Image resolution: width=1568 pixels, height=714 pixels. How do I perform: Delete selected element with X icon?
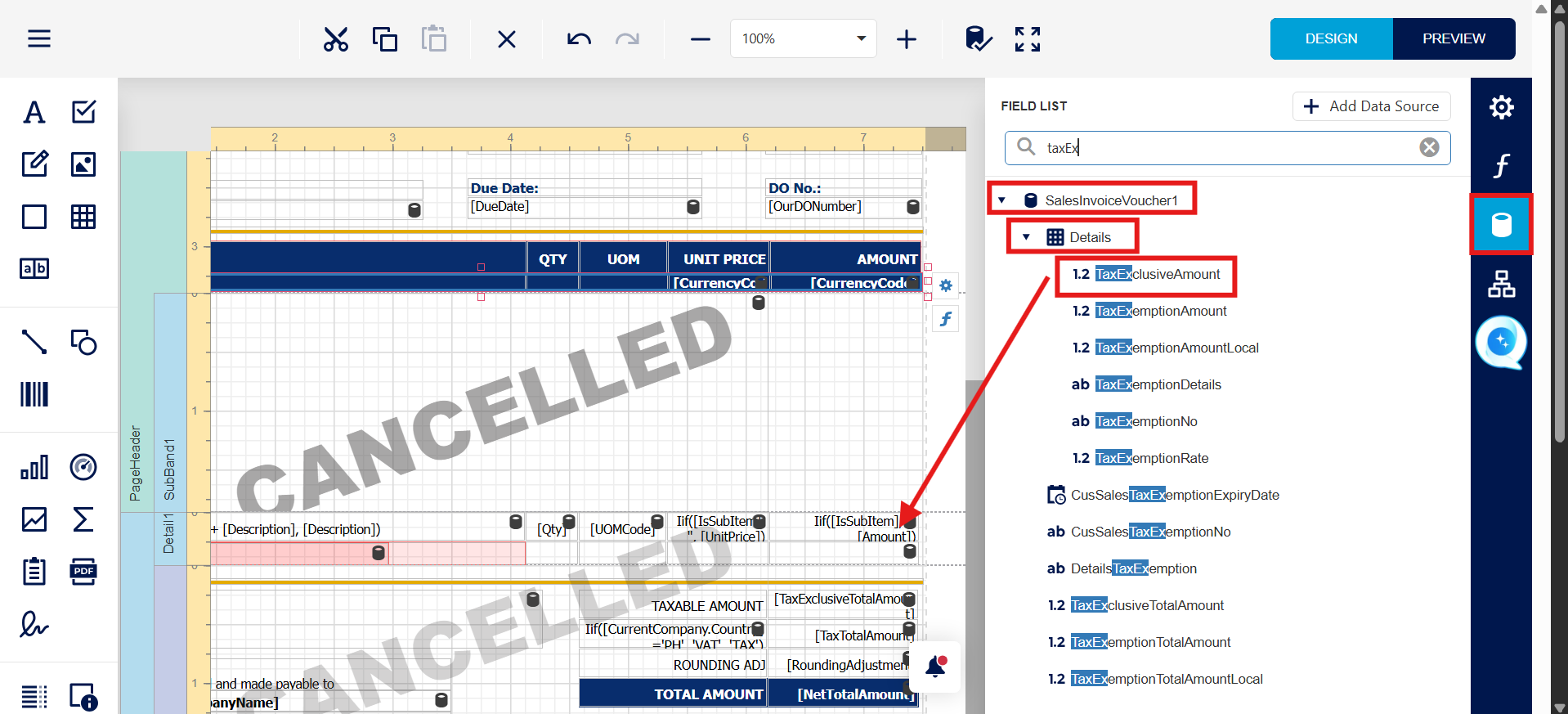[x=507, y=38]
